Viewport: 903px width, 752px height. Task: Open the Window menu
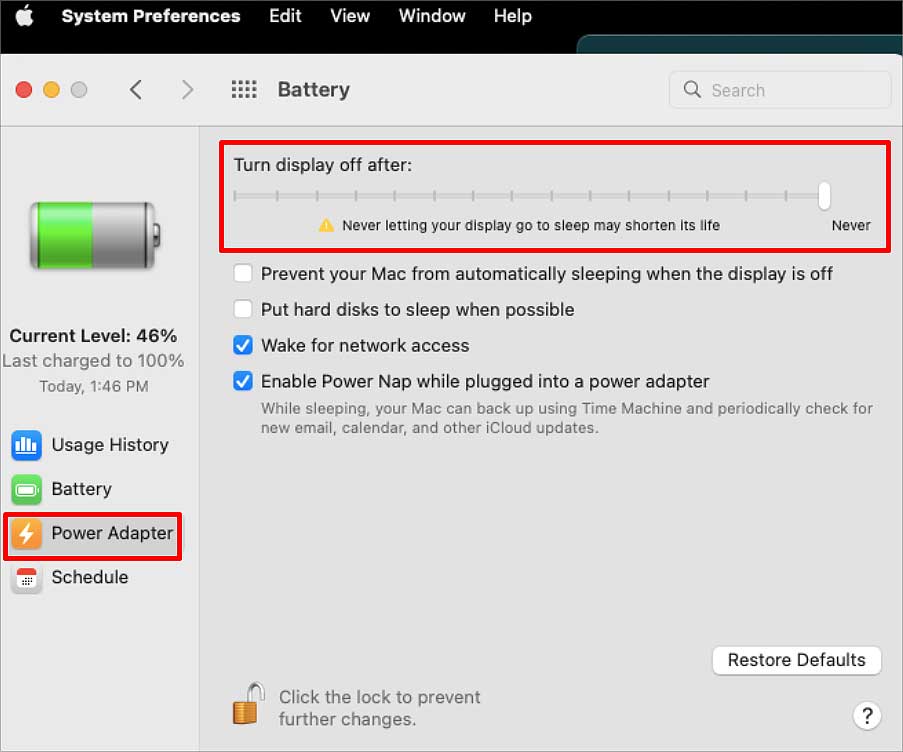click(x=432, y=16)
